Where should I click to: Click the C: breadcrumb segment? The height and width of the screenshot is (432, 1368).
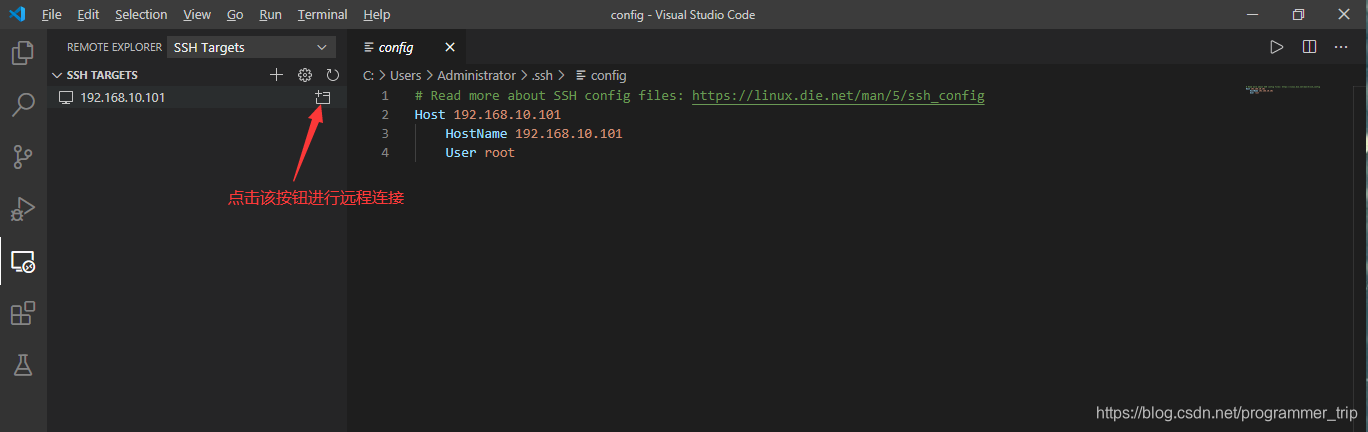tap(368, 75)
